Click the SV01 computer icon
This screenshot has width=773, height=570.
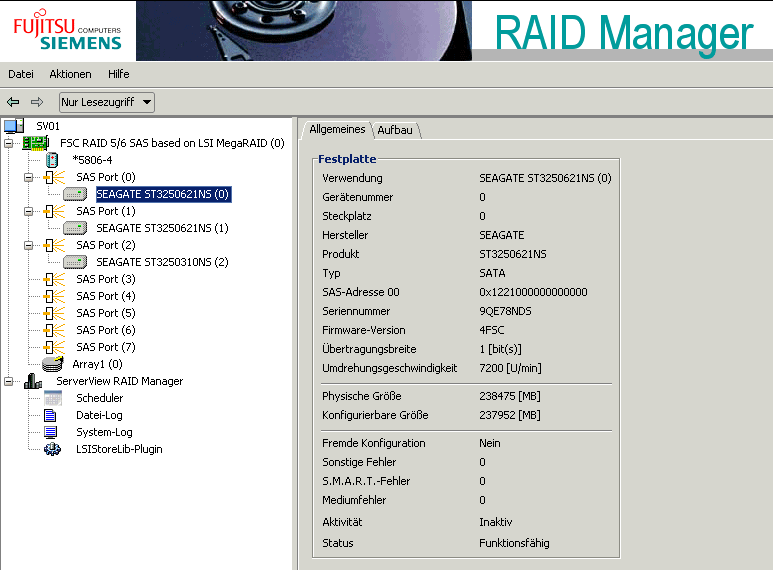click(14, 126)
